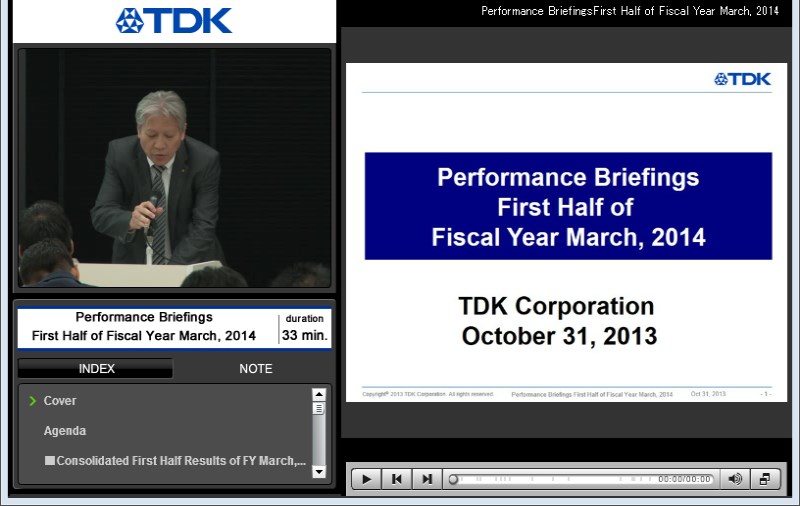Click the speaker video frame

pyautogui.click(x=174, y=168)
